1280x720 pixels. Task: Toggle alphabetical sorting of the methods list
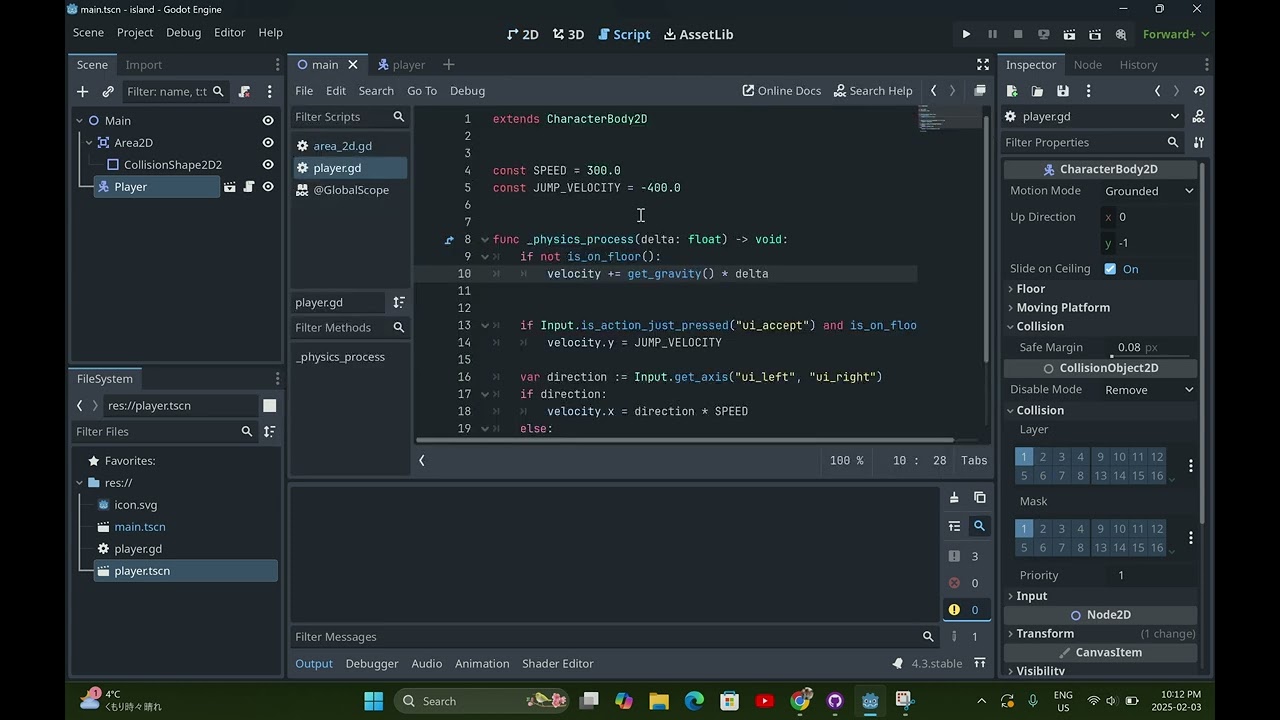pyautogui.click(x=399, y=302)
